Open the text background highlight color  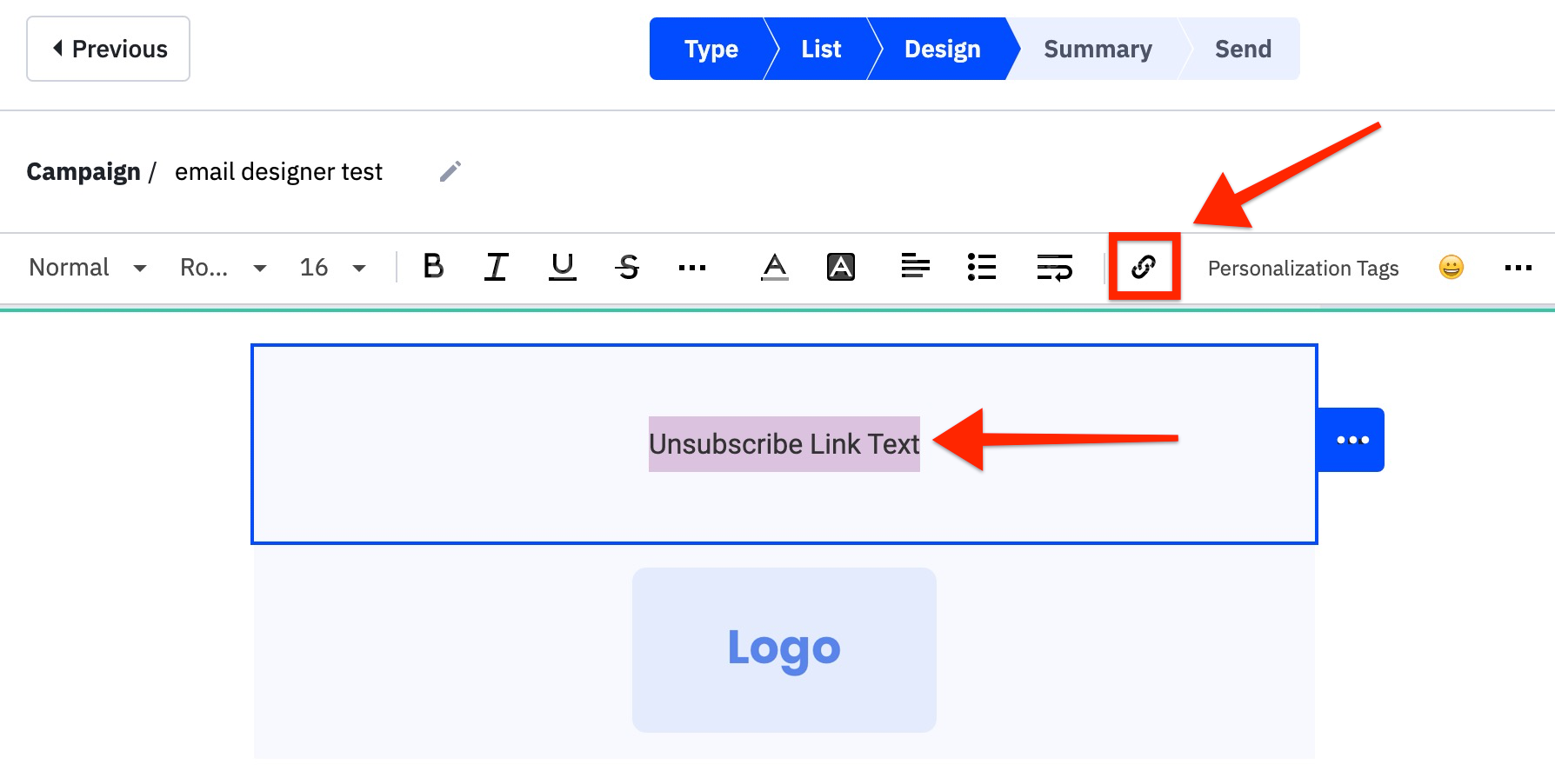click(x=840, y=268)
